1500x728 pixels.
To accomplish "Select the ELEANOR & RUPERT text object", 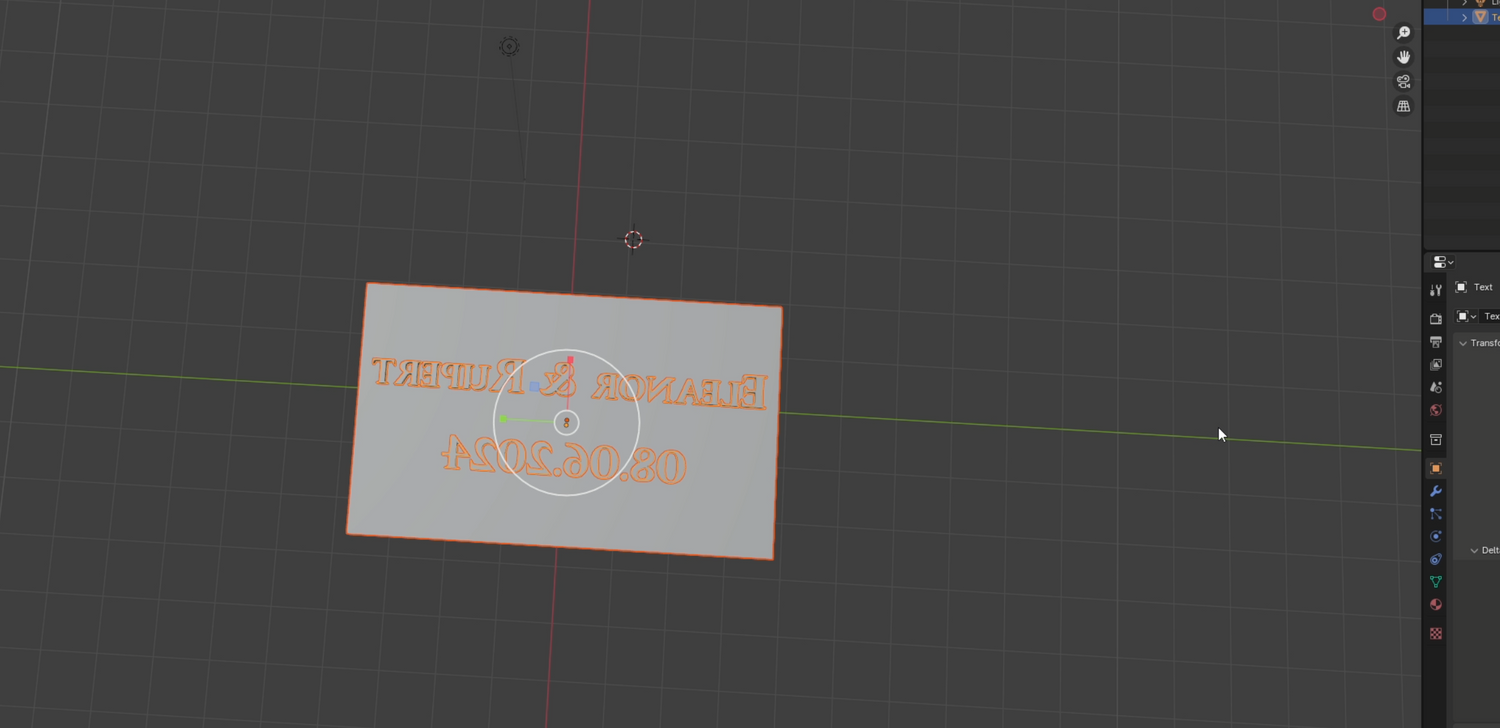I will [x=569, y=383].
